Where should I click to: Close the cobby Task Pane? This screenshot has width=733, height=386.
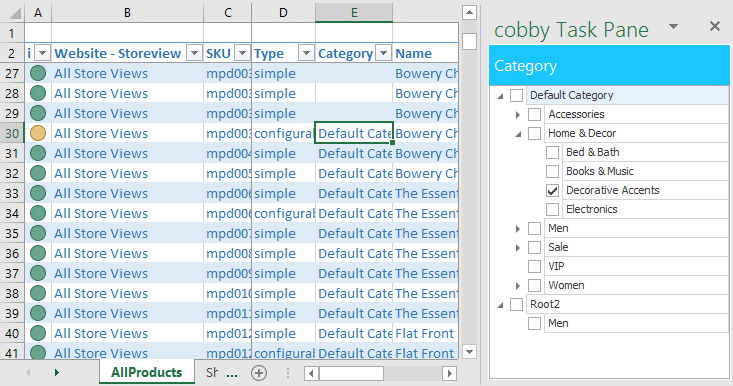(x=715, y=26)
